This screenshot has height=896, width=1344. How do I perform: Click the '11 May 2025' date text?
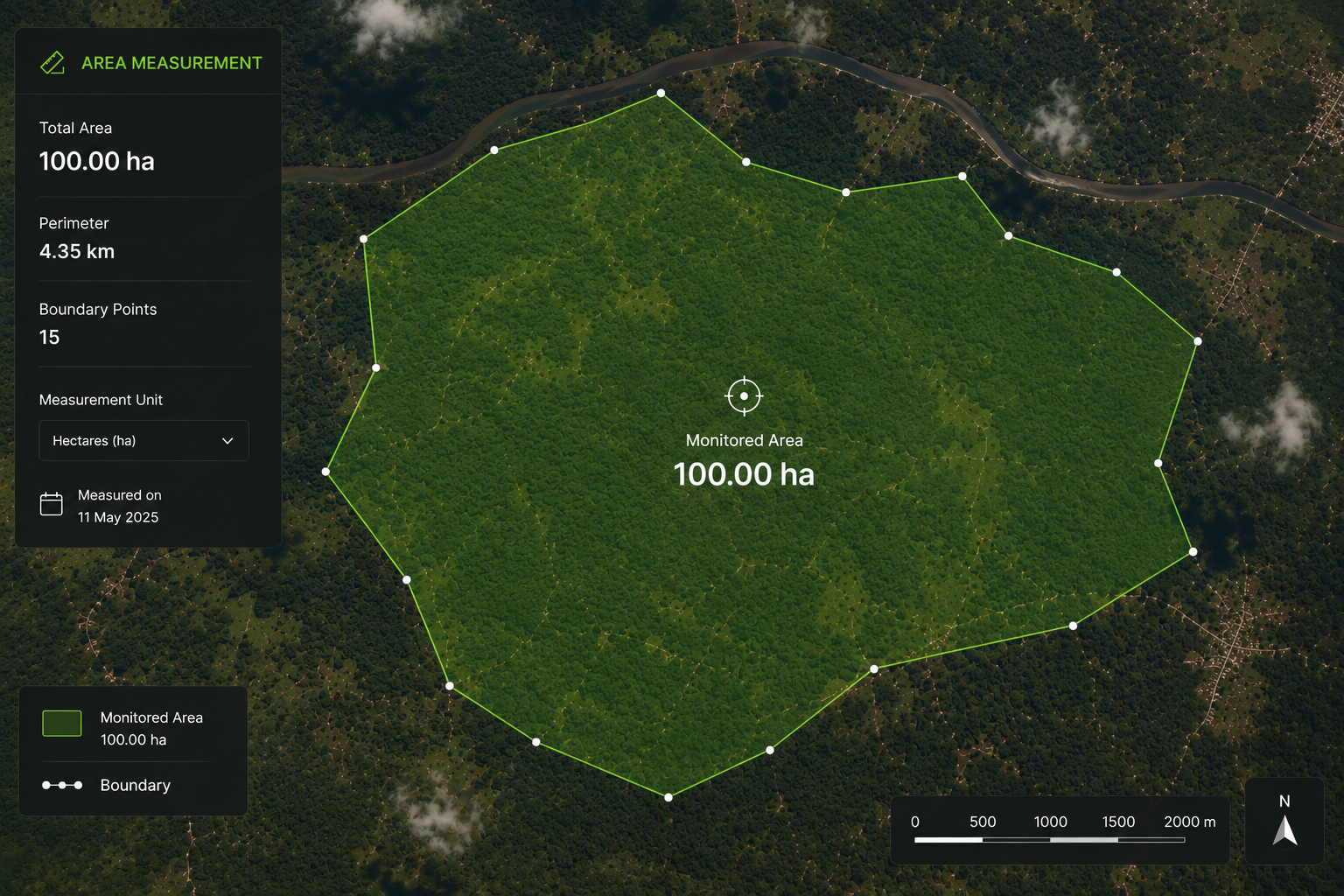pyautogui.click(x=118, y=517)
